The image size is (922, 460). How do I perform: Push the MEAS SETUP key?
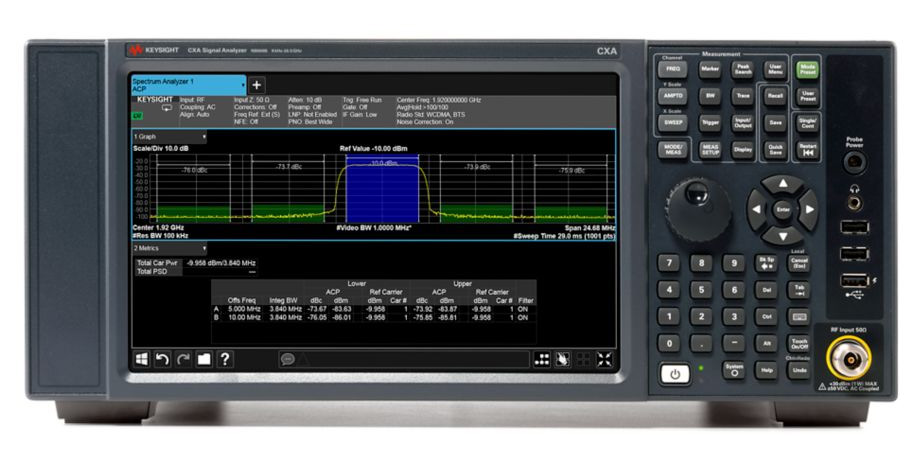pos(710,150)
